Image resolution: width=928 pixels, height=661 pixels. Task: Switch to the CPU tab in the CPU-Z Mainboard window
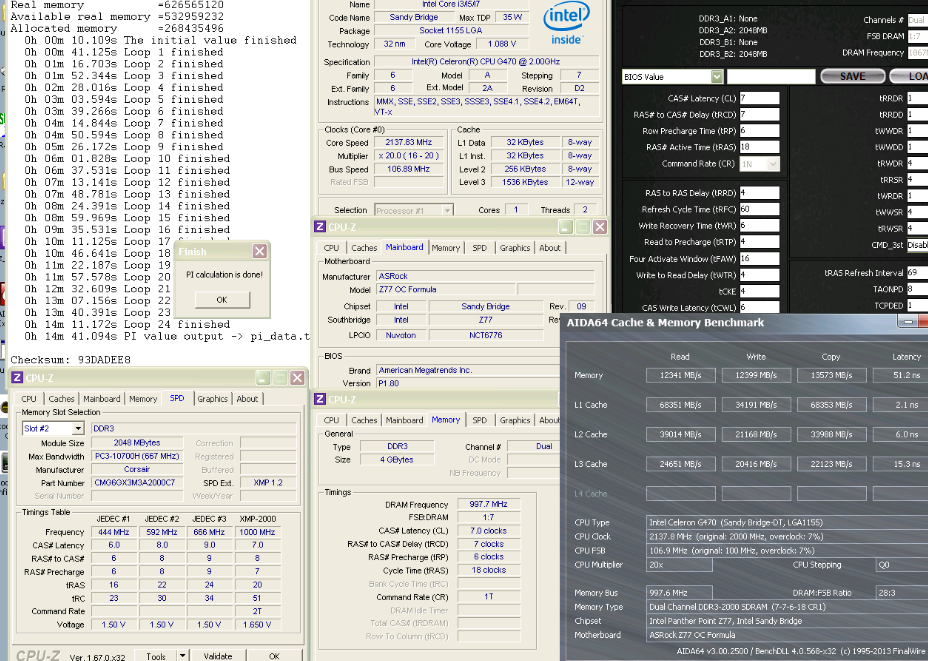point(331,248)
